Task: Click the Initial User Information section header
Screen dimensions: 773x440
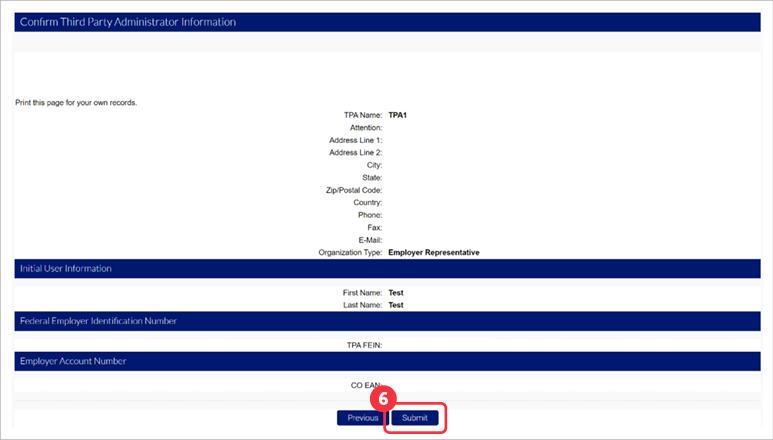Action: 65,269
